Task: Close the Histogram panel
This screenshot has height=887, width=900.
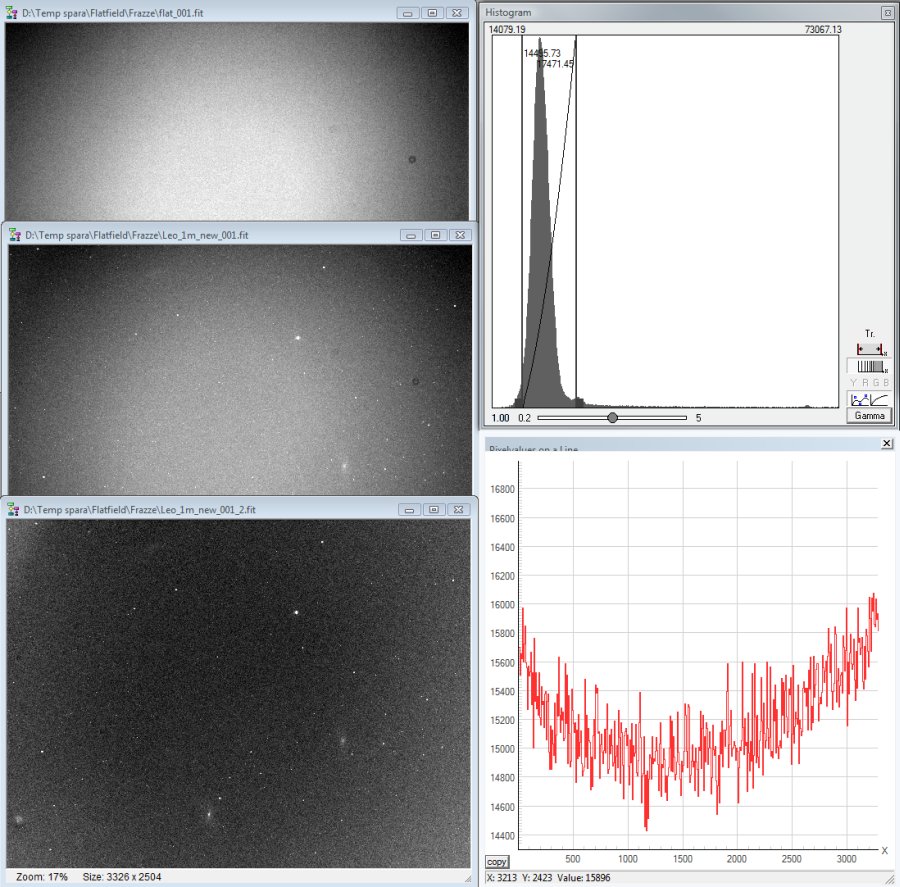Action: [x=886, y=12]
